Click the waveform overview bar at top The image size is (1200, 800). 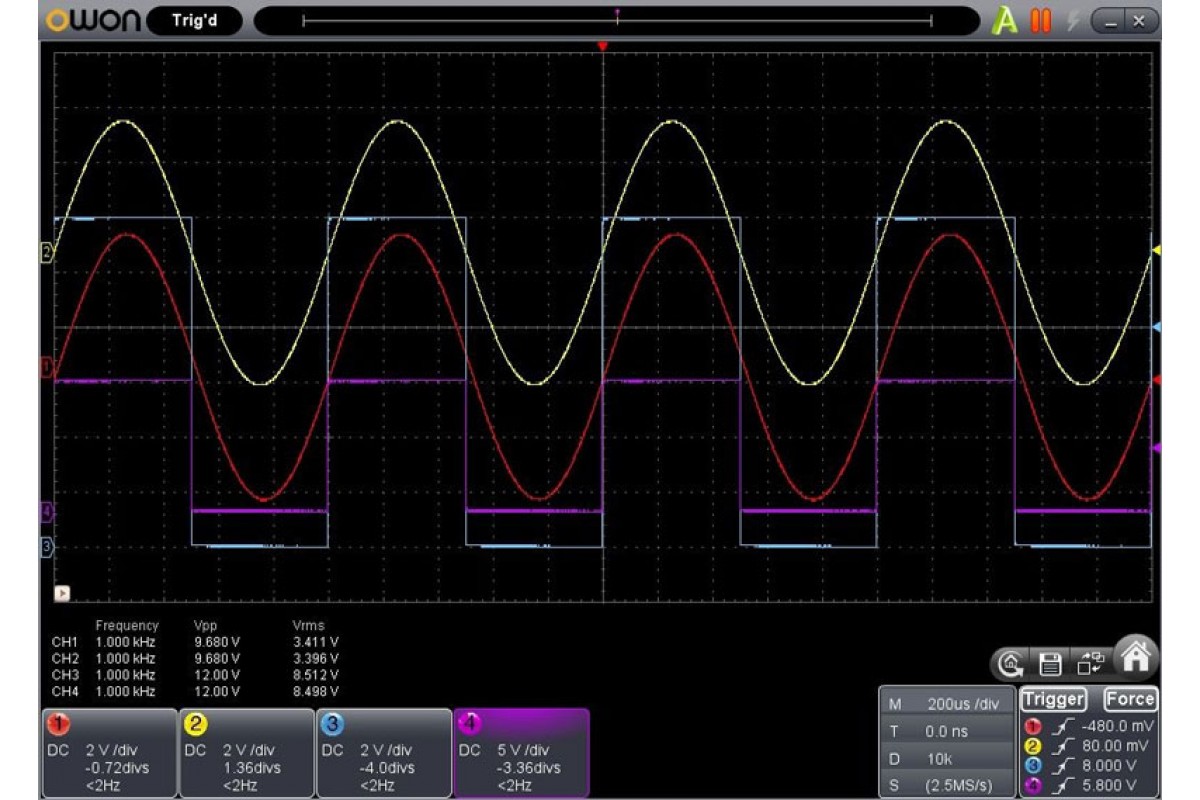click(617, 21)
